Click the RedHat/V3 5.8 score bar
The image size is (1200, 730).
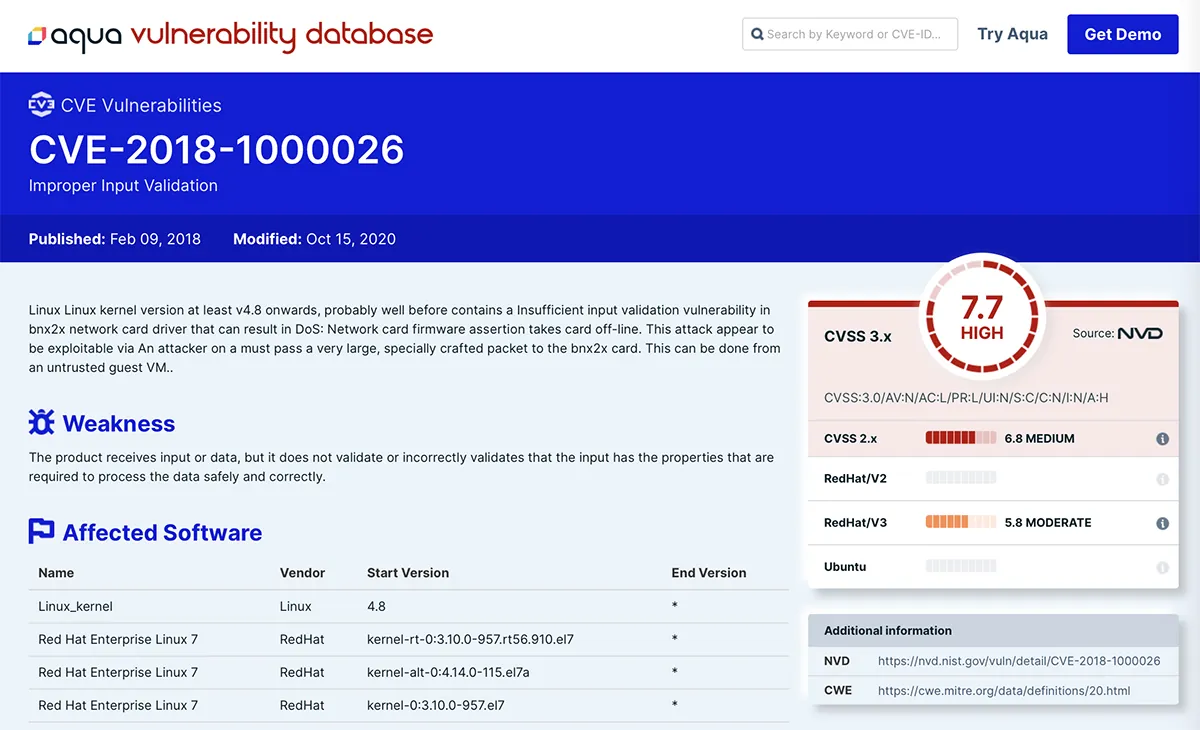(x=961, y=522)
